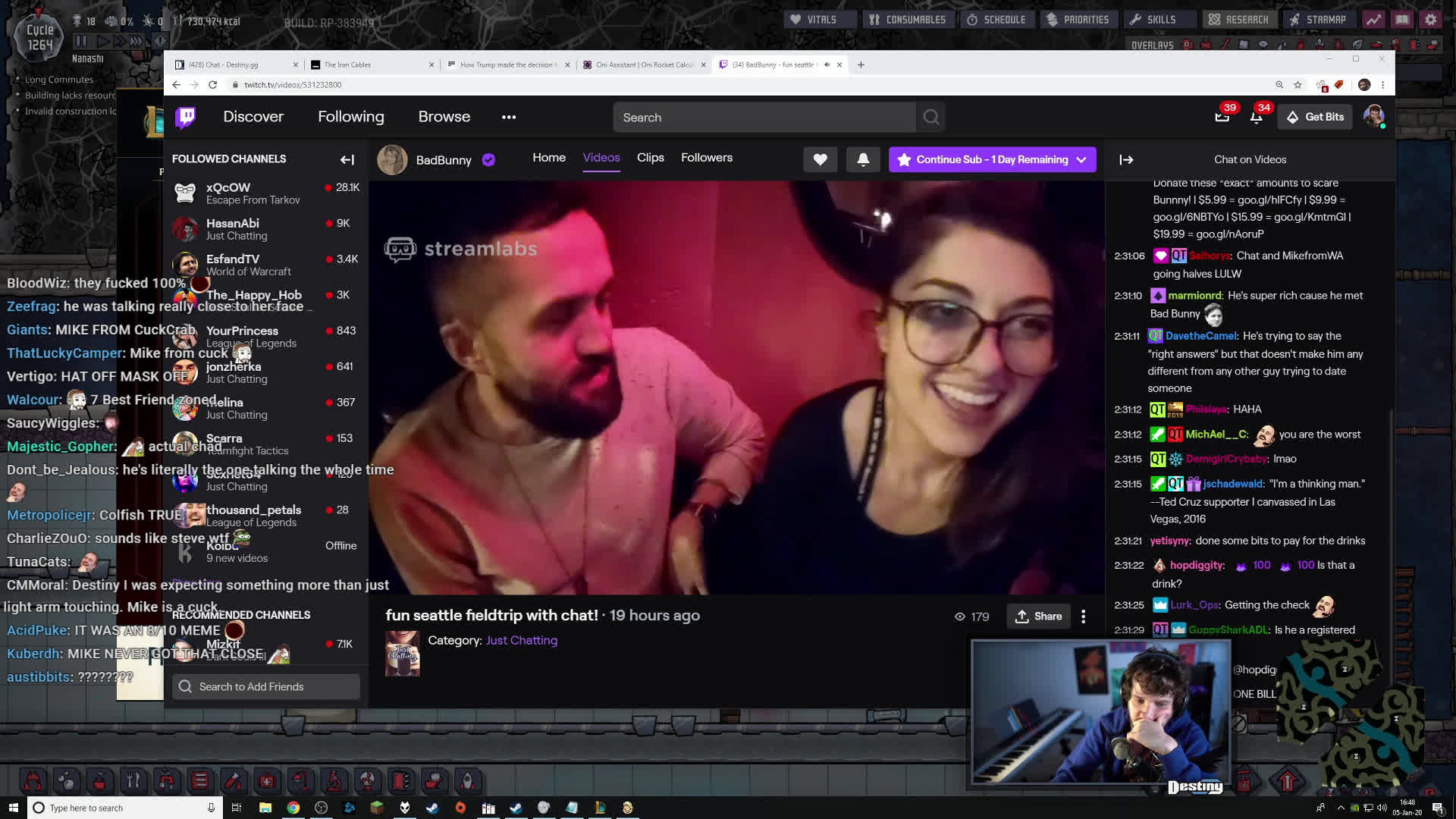Click Chrome zoom magnifier in address bar
Viewport: 1456px width, 819px height.
click(1279, 85)
